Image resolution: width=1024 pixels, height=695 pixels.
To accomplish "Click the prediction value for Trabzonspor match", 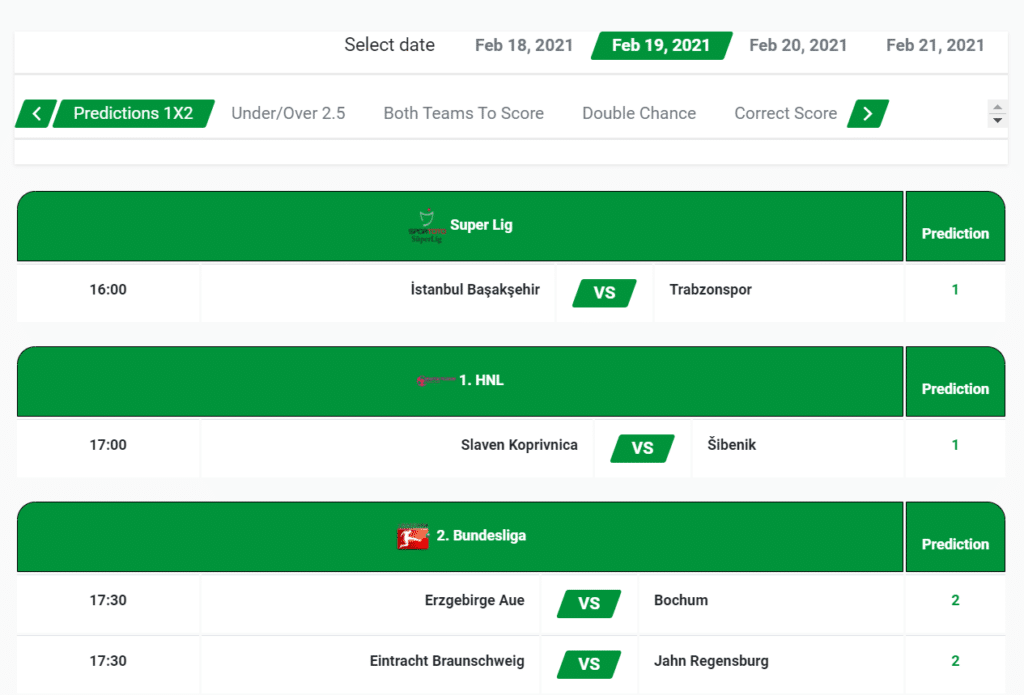I will tap(954, 289).
